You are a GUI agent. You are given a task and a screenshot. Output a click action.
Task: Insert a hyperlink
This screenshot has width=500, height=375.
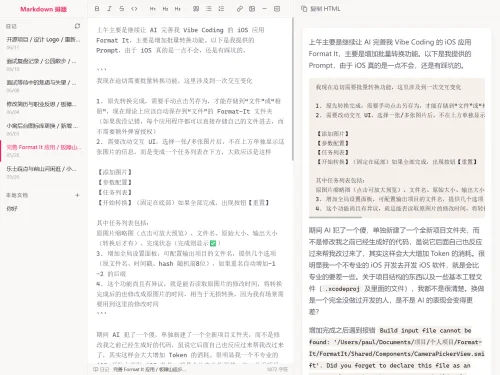point(239,9)
